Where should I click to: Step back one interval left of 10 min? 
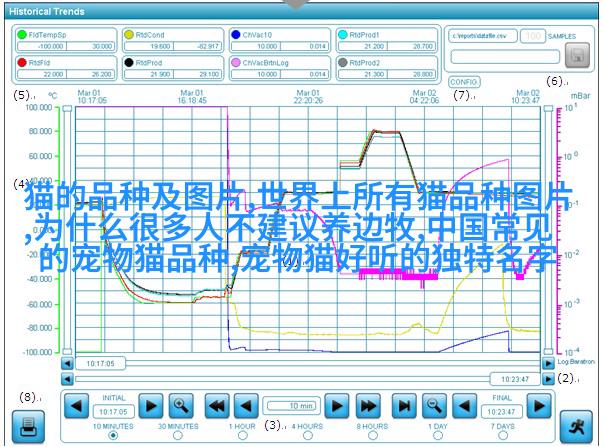[x=246, y=405]
